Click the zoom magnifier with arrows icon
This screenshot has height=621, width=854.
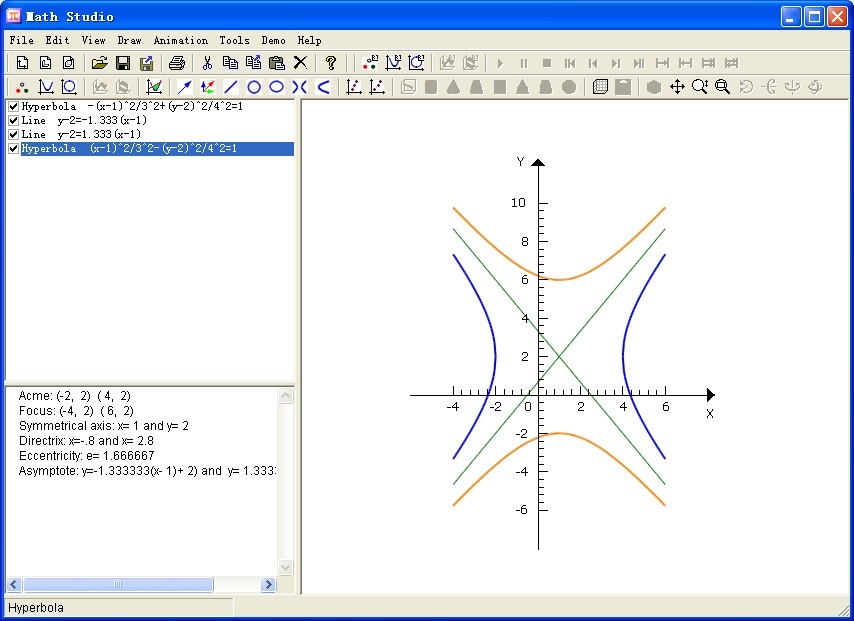(x=700, y=87)
